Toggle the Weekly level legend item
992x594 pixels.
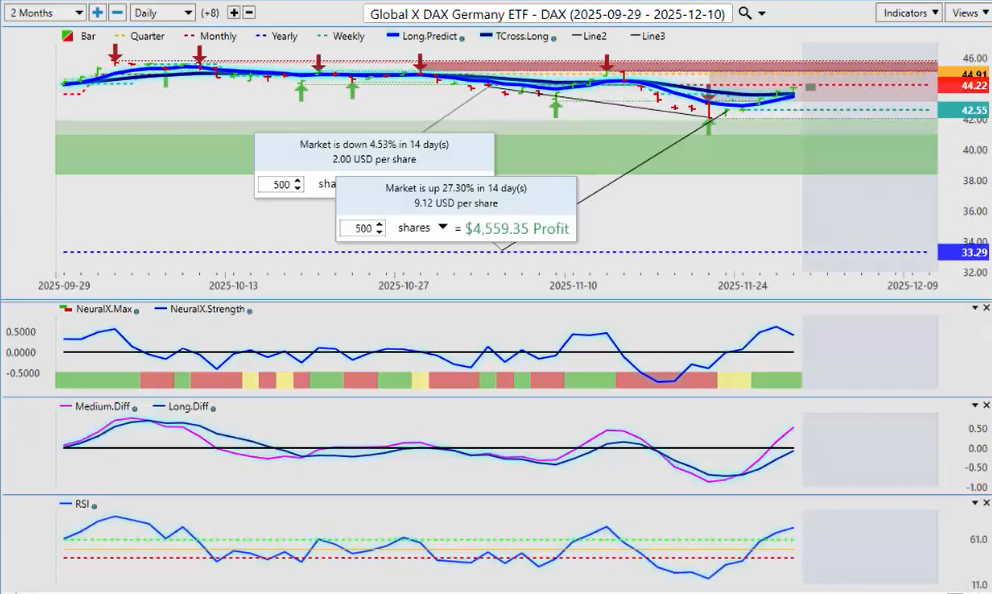(x=341, y=36)
